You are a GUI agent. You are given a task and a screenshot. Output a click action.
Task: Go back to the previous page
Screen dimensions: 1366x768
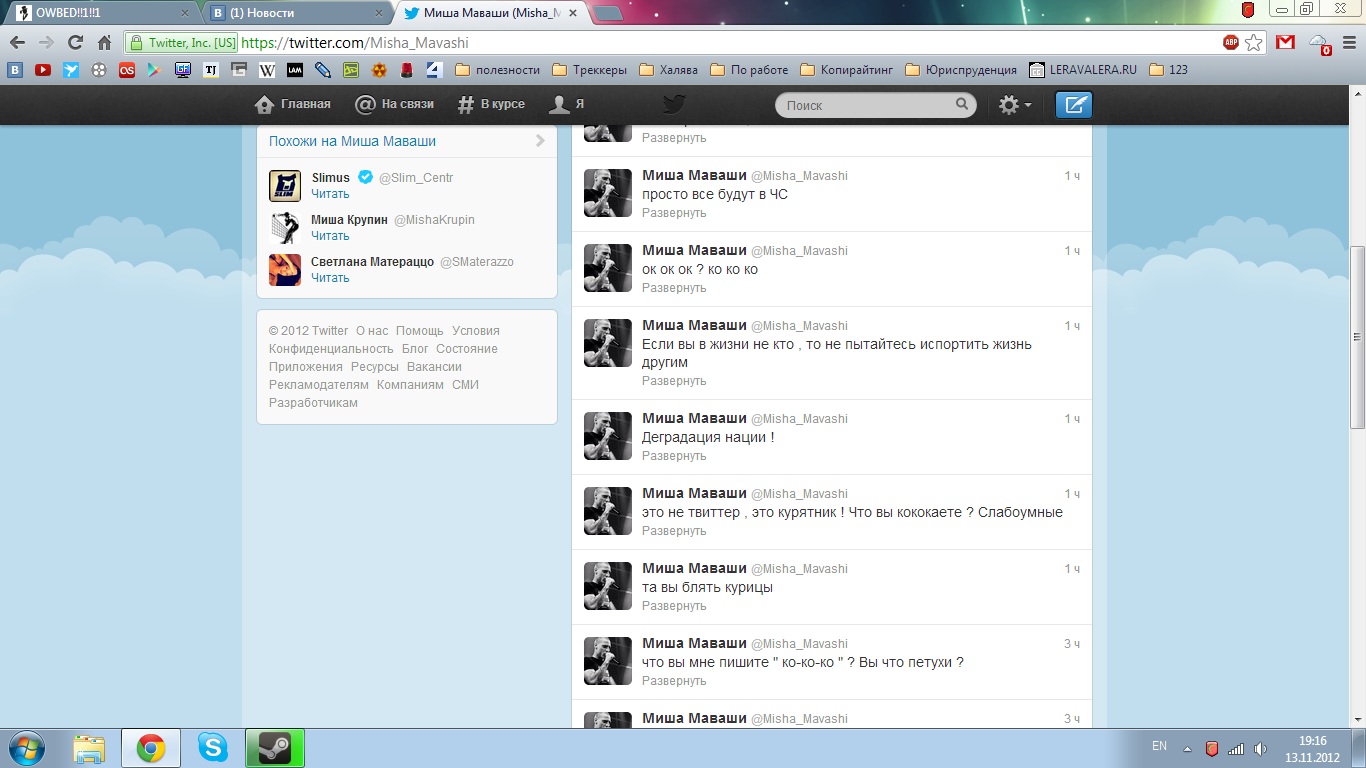17,43
